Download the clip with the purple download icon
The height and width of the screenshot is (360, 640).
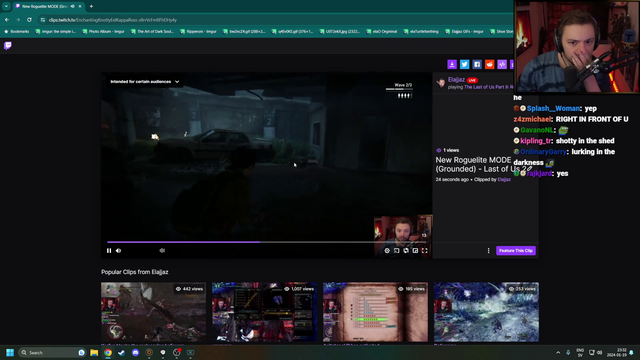click(452, 64)
